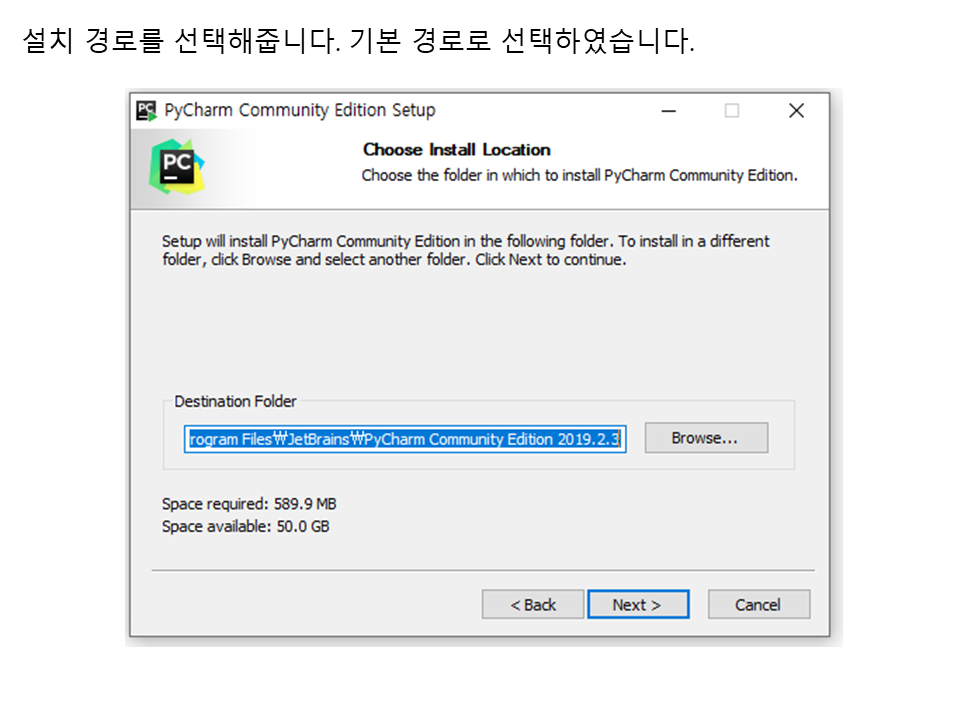Click the large PyCharm PC logo
The width and height of the screenshot is (960, 720).
tap(177, 167)
